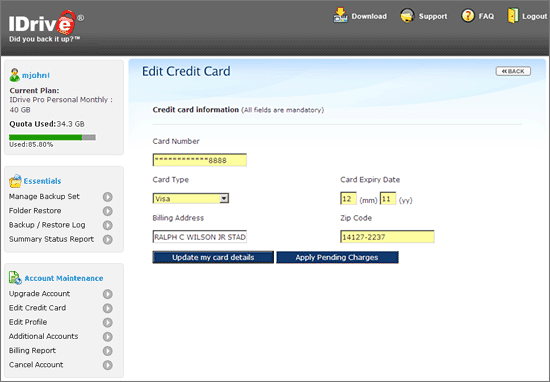Screen dimensions: 550x382
Task: Open the FAQ link in the header
Action: coord(486,16)
